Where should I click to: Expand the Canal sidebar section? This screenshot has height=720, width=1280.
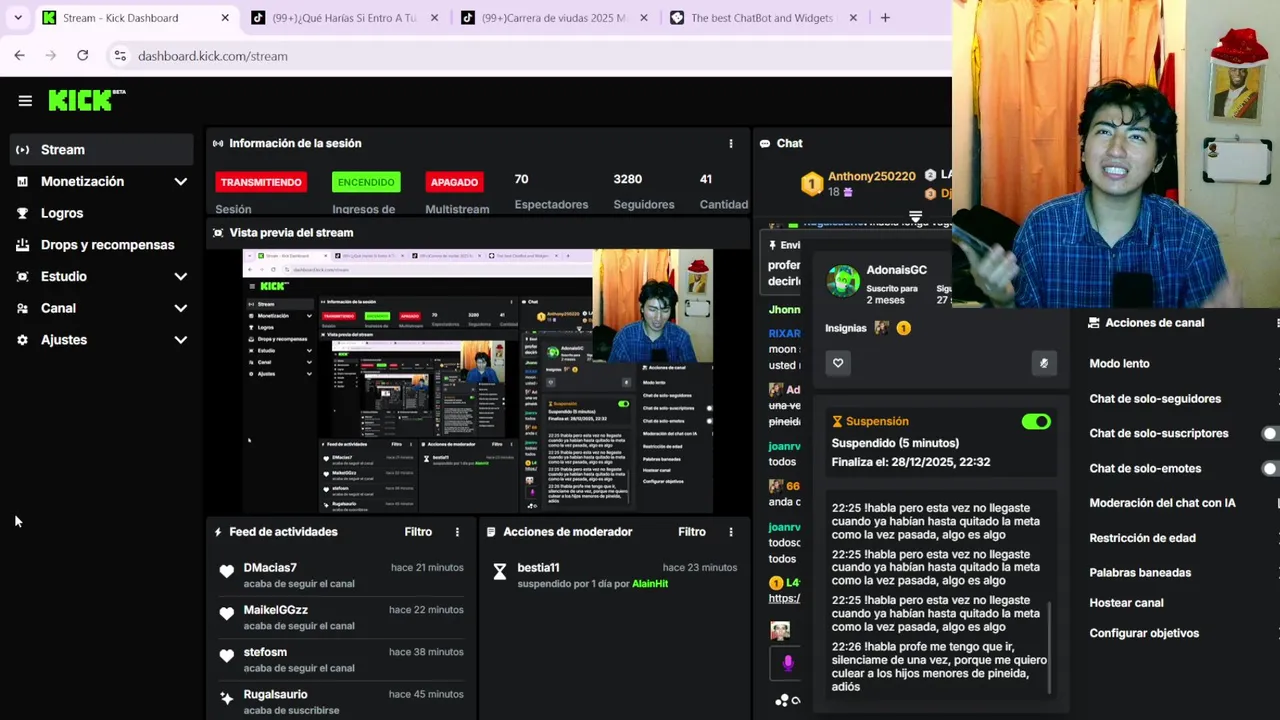181,308
